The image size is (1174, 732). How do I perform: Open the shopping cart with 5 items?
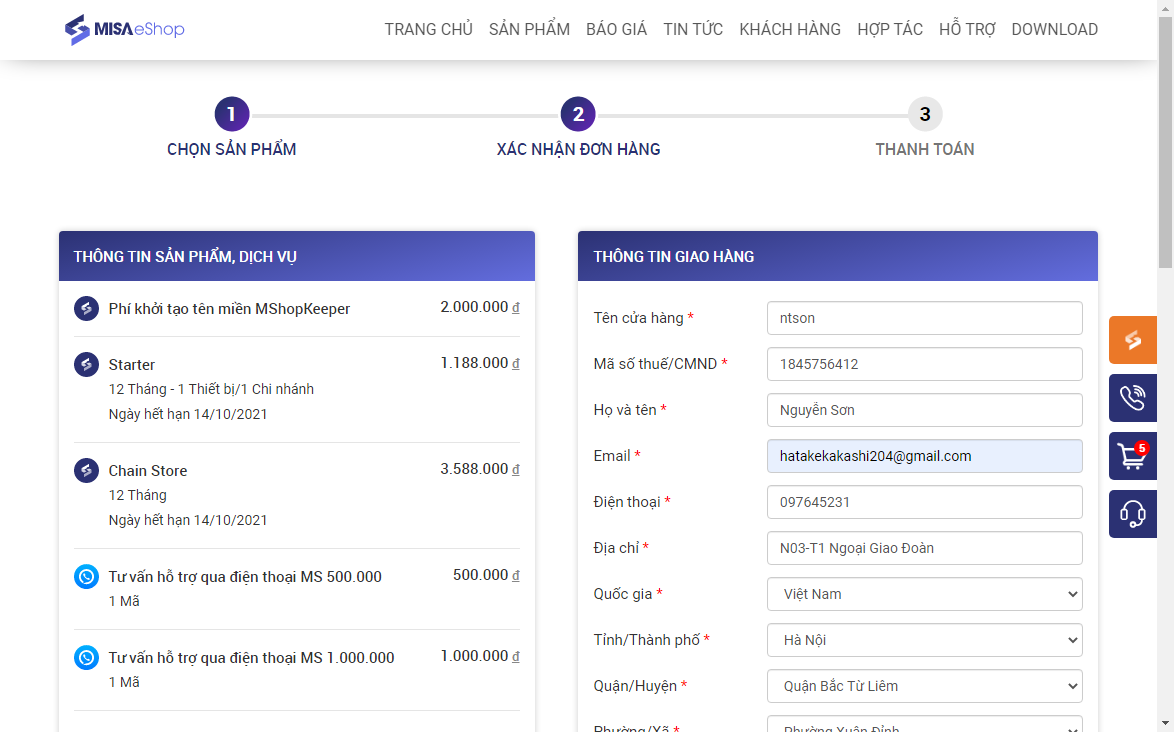pos(1133,456)
